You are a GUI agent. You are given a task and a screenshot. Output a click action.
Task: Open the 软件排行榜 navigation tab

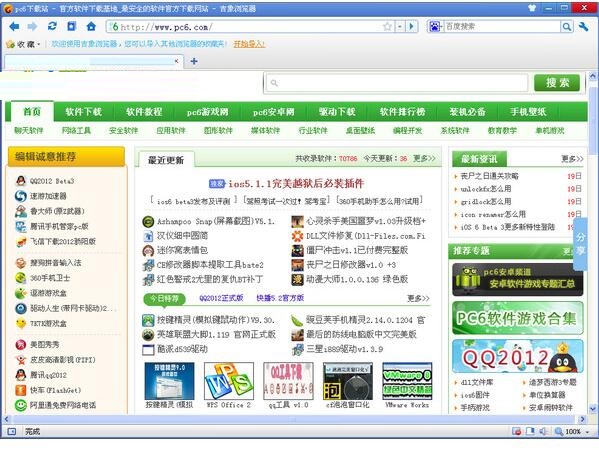tap(402, 112)
